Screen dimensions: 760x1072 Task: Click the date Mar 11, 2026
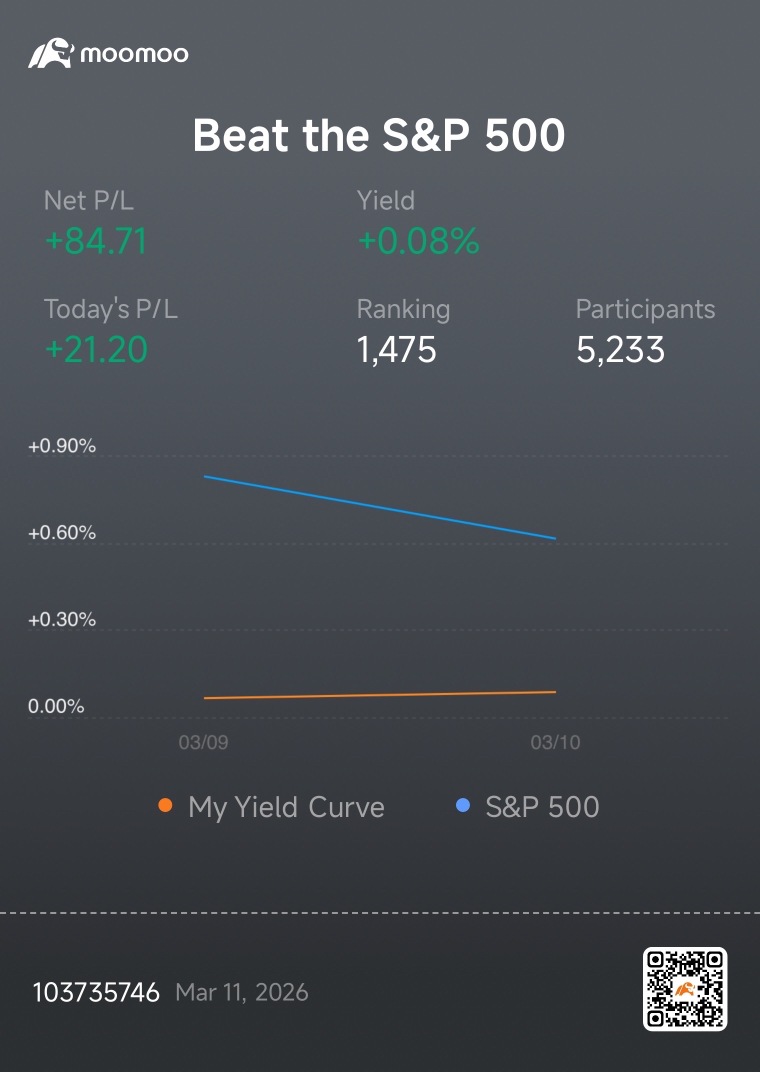[x=242, y=992]
